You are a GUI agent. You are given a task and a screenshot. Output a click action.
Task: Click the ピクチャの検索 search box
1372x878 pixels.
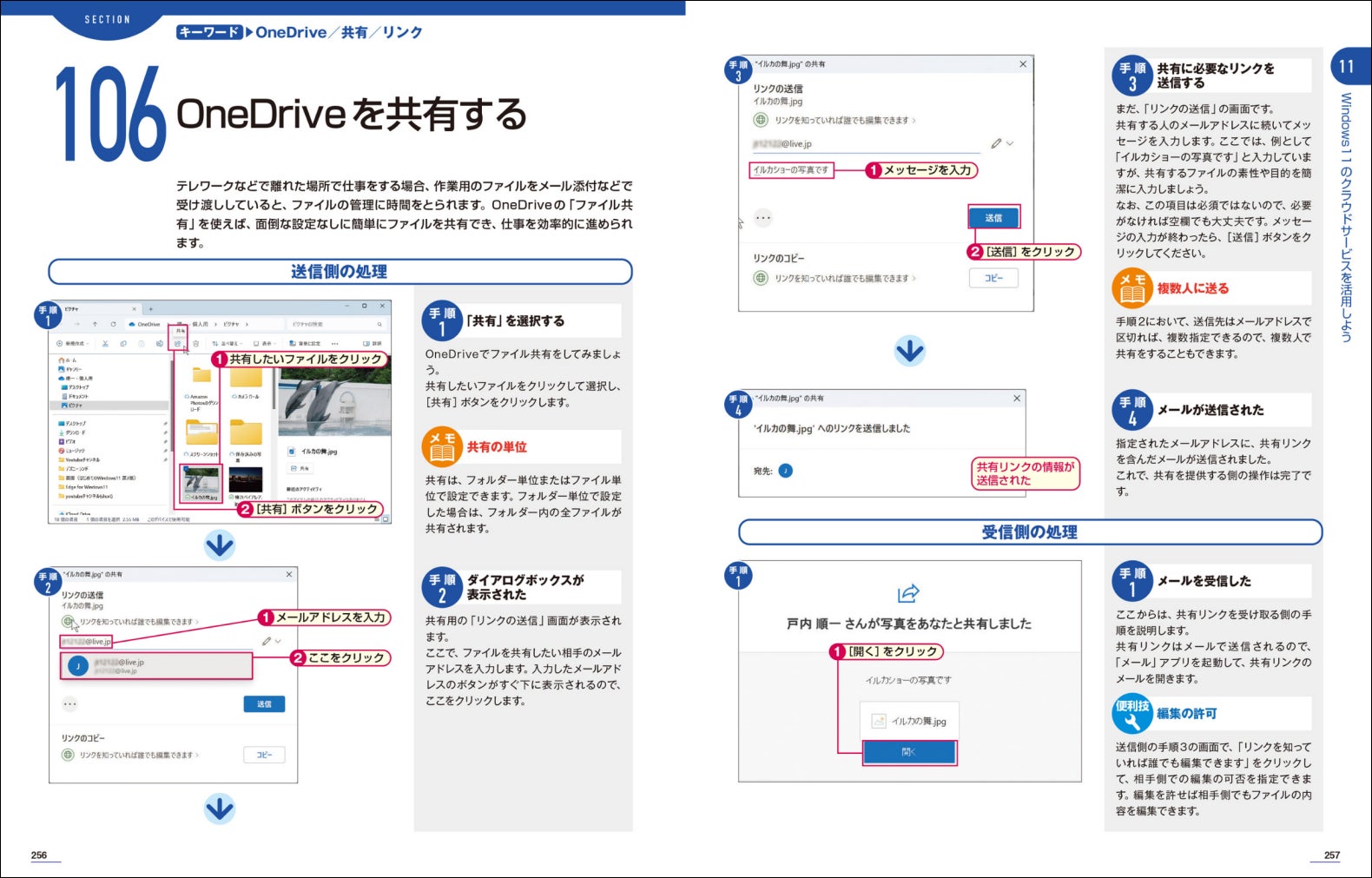(335, 324)
